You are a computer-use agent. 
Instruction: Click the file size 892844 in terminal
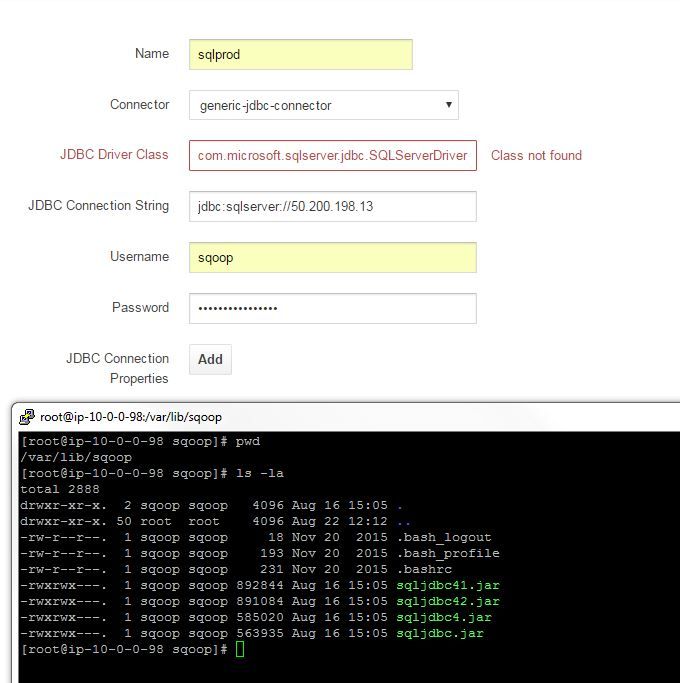[260, 585]
